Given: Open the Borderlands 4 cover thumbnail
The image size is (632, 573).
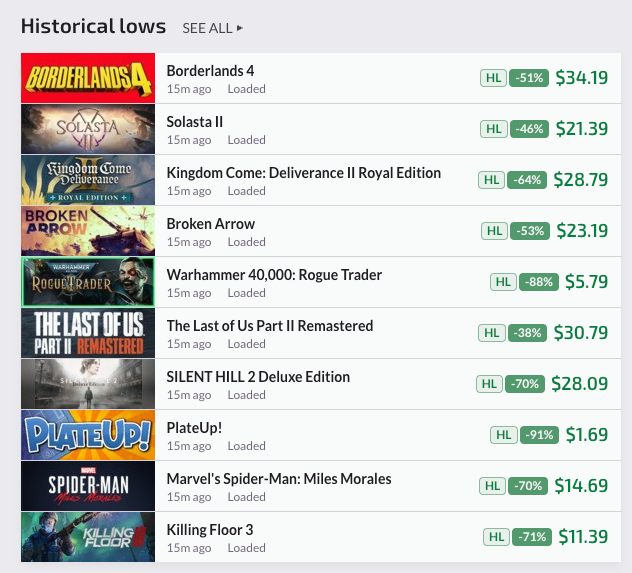Looking at the screenshot, I should click(x=88, y=78).
